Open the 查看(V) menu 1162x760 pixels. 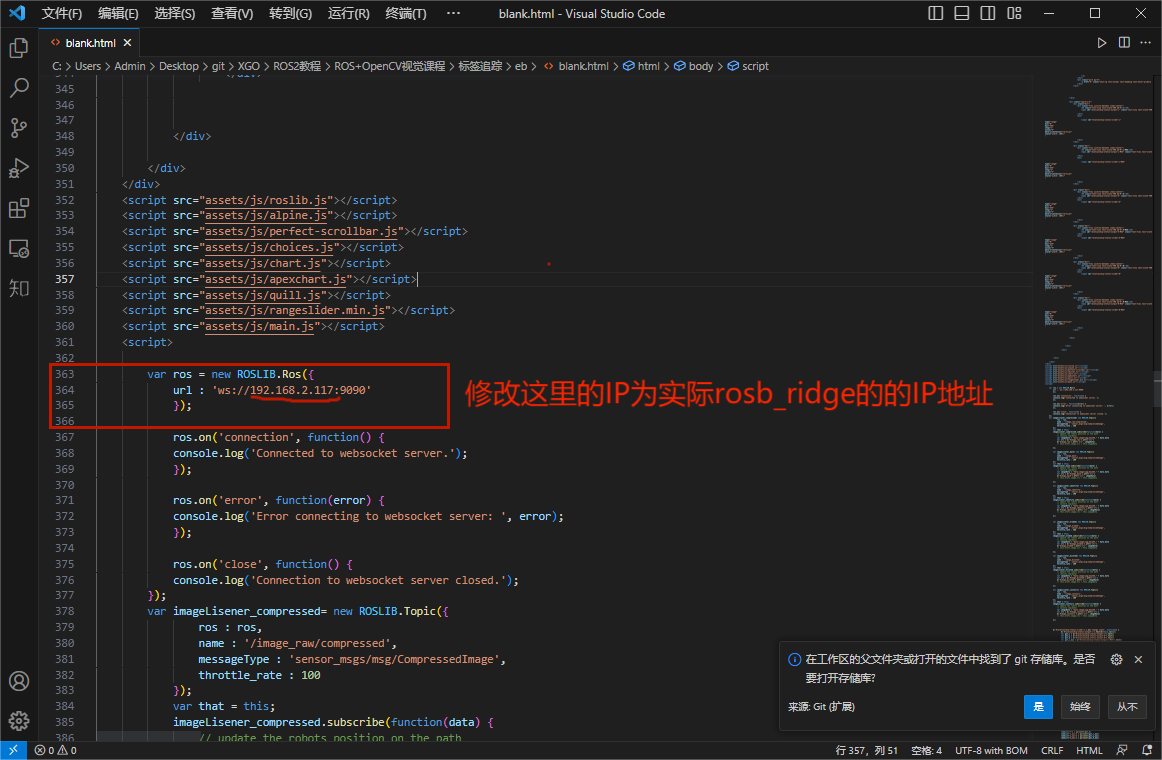coord(232,13)
